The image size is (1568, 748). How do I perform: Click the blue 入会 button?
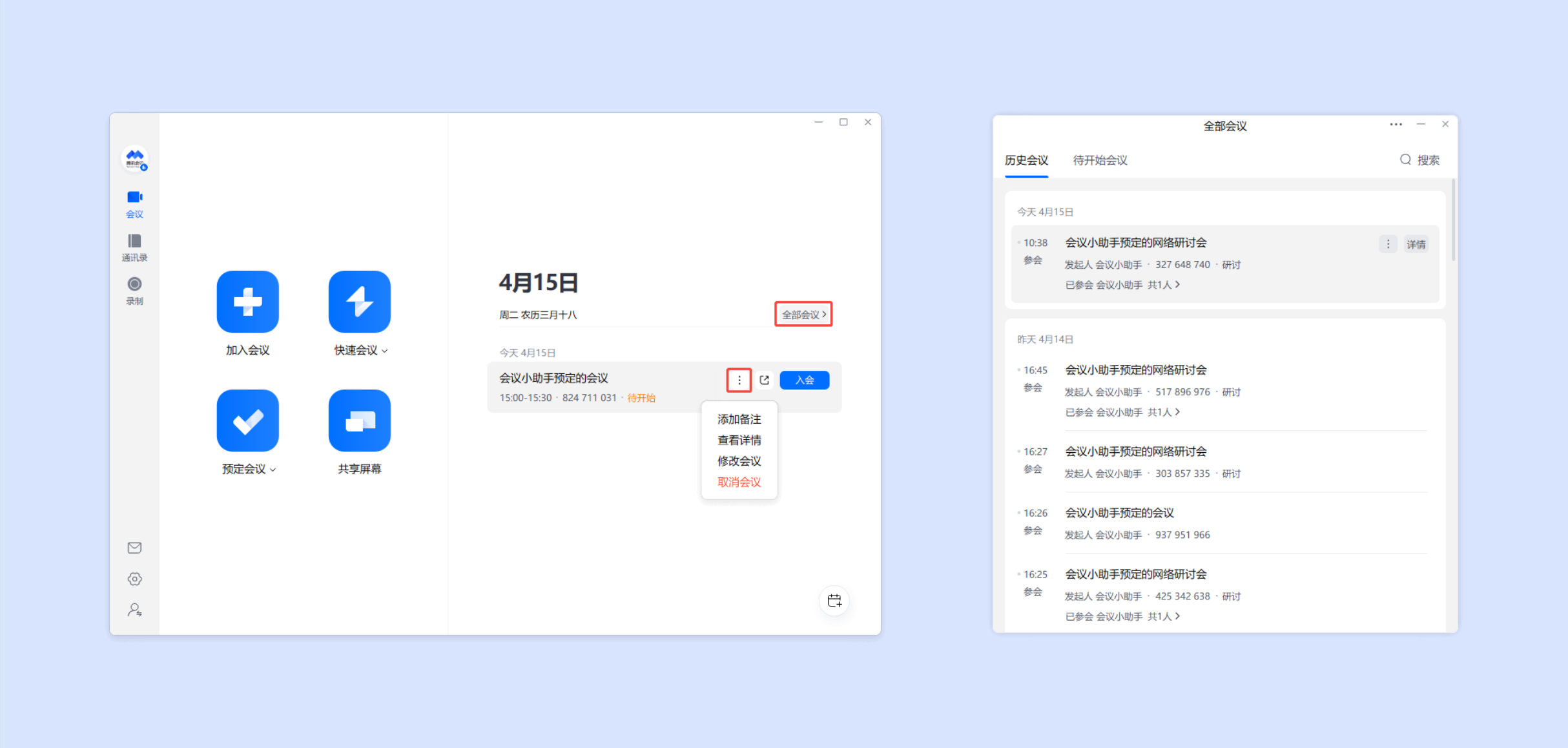804,380
